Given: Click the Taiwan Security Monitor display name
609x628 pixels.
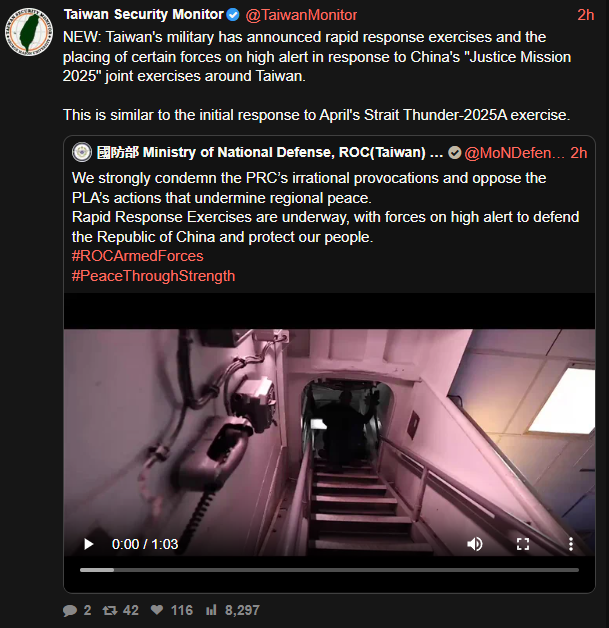Looking at the screenshot, I should [x=143, y=15].
